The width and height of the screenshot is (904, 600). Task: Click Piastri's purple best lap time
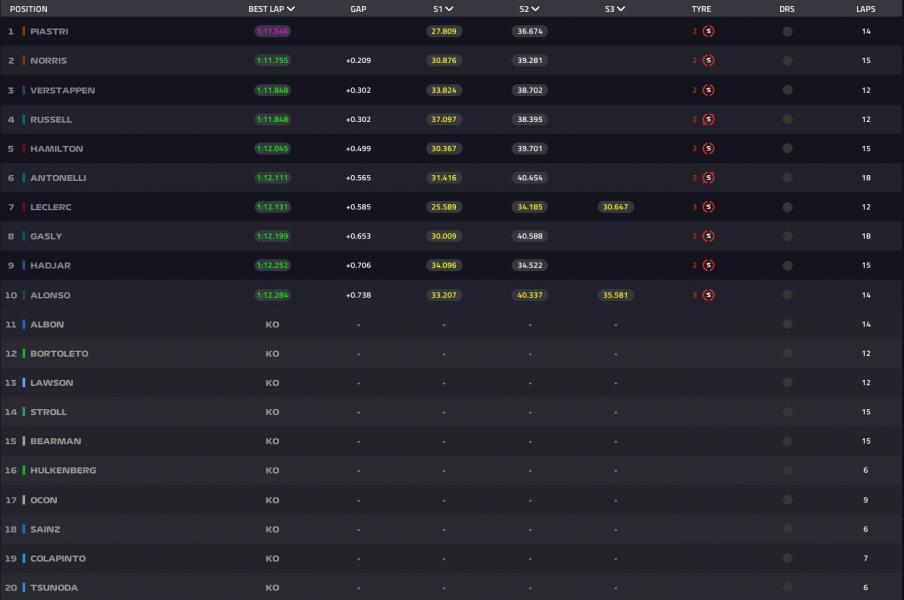(x=272, y=31)
